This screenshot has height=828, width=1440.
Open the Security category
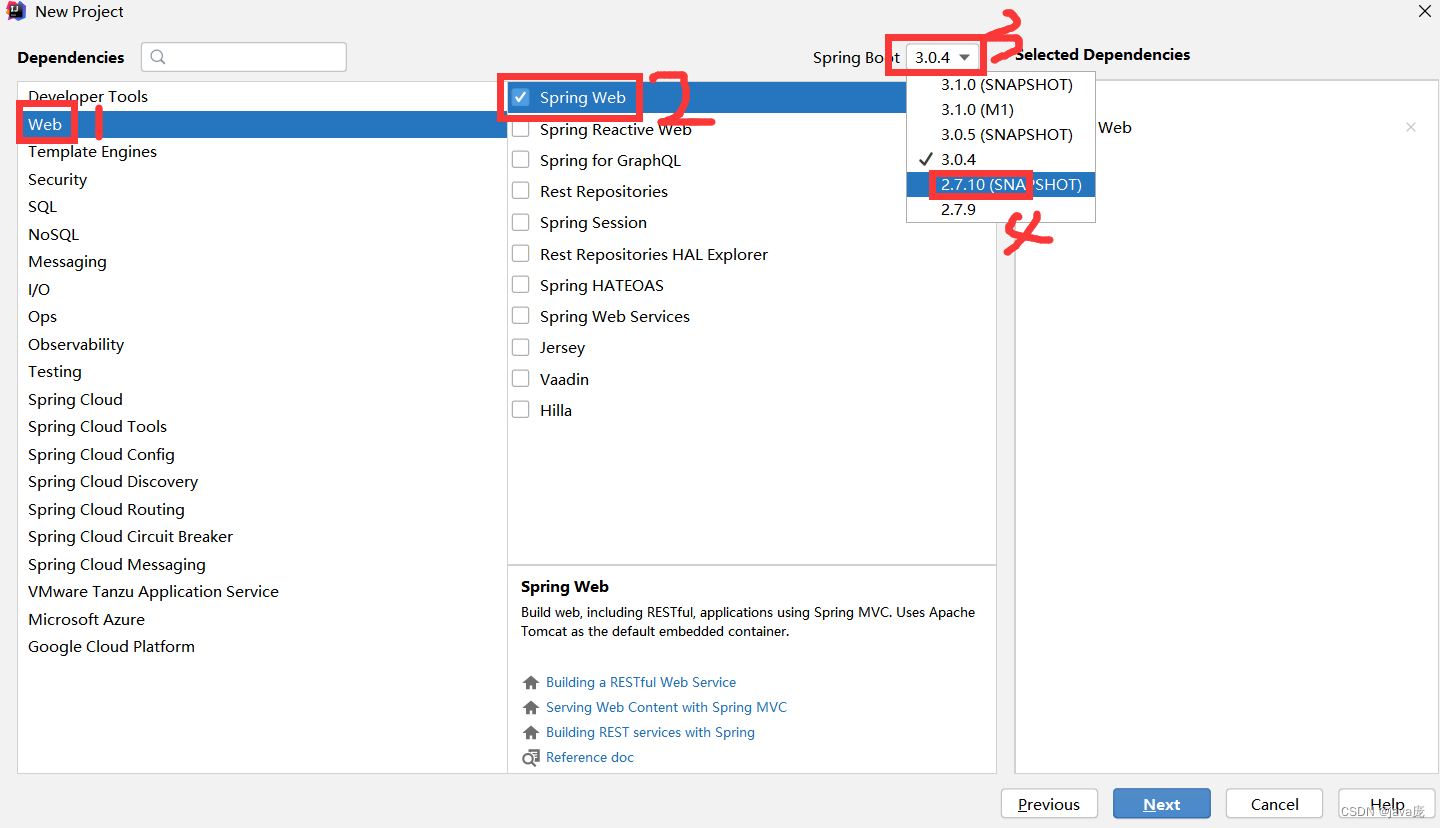pos(262,179)
